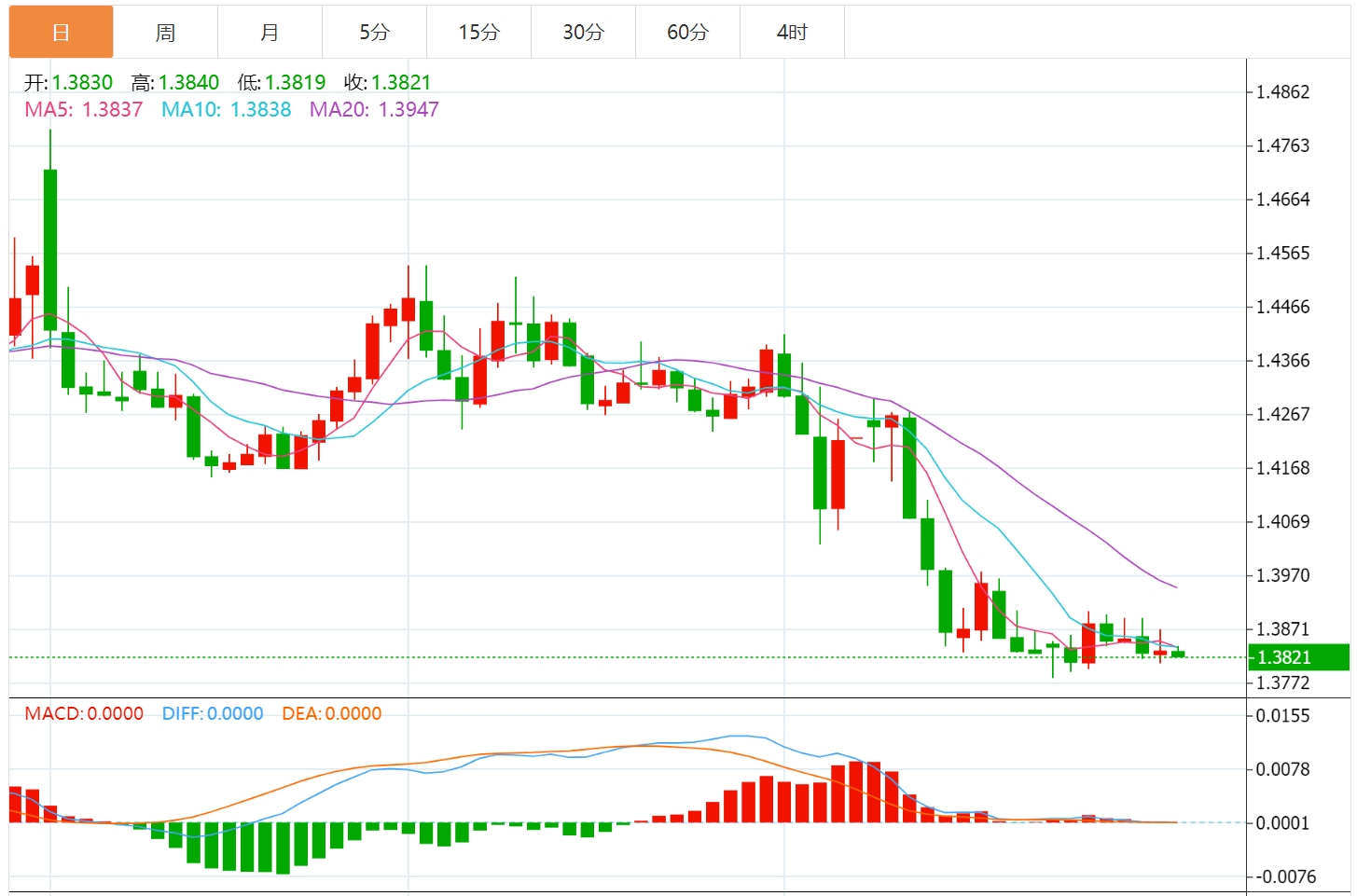Click the DIFF:0.0000 indicator label

213,713
